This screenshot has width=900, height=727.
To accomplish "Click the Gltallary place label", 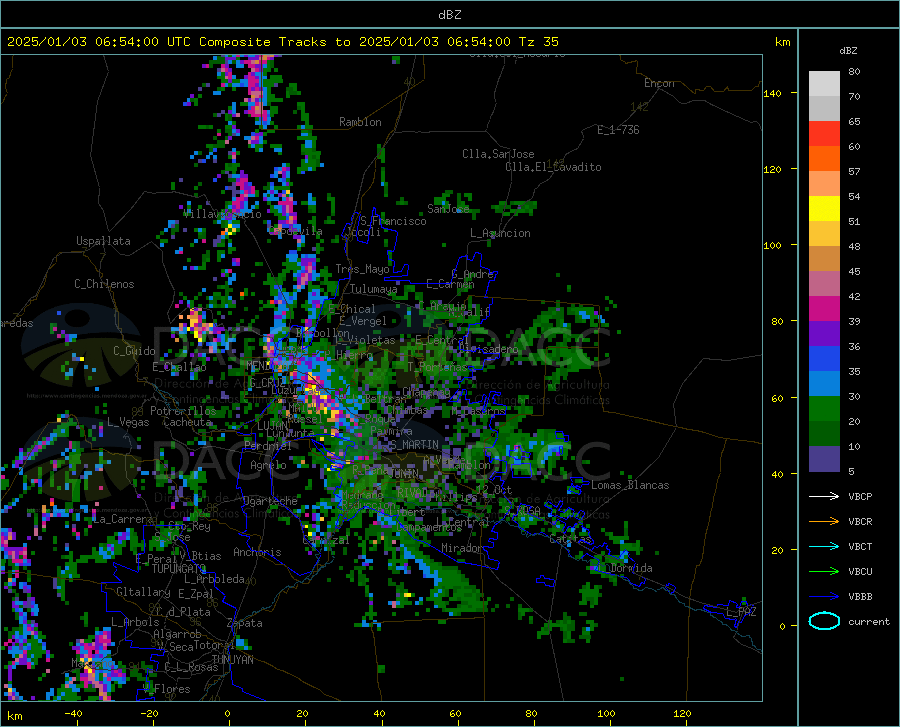I will pos(143,592).
